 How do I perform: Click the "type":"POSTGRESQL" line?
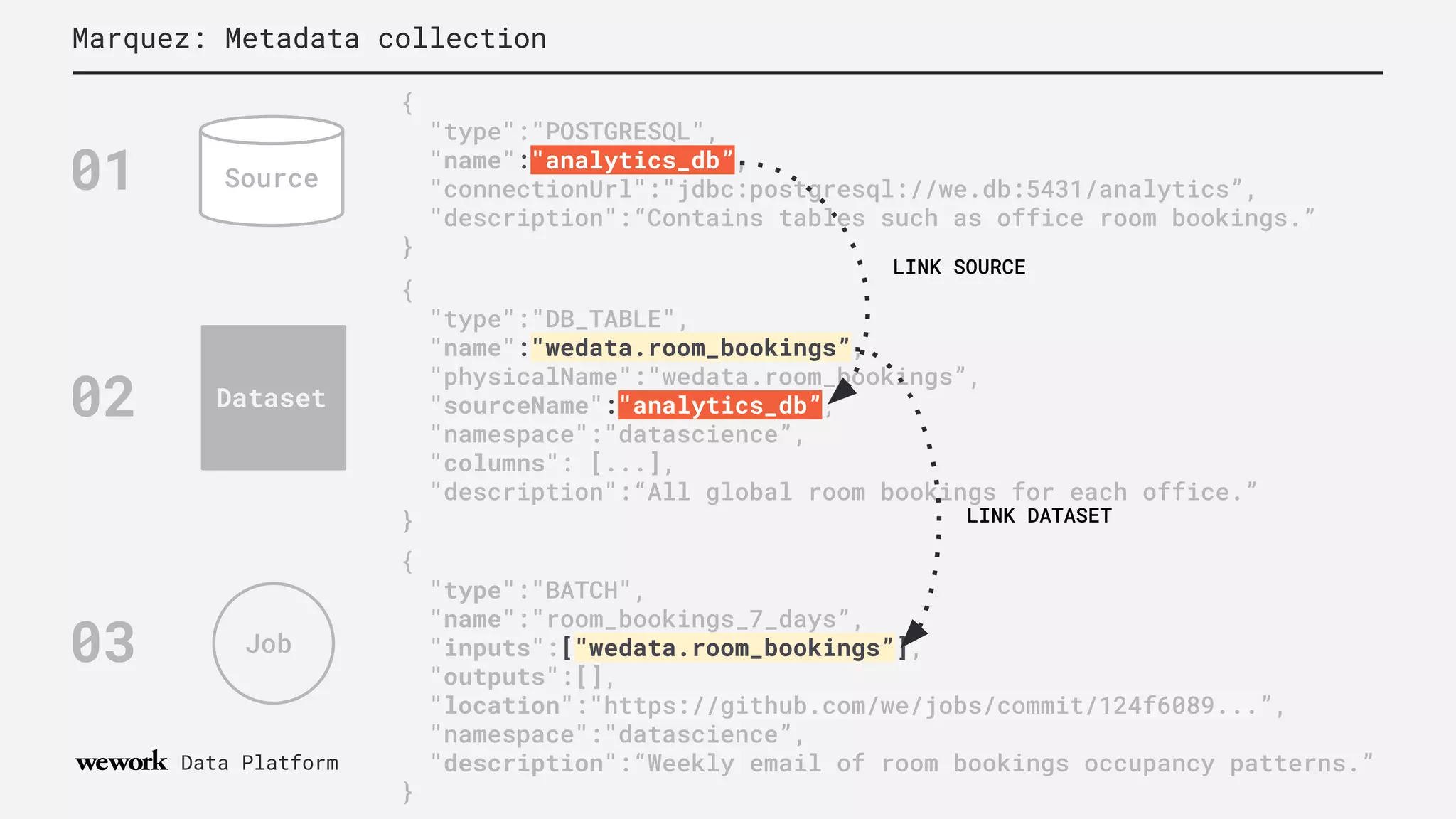573,132
